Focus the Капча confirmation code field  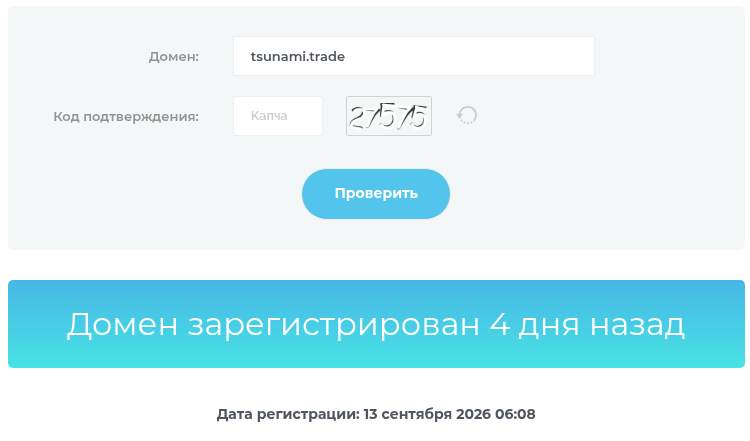point(278,116)
